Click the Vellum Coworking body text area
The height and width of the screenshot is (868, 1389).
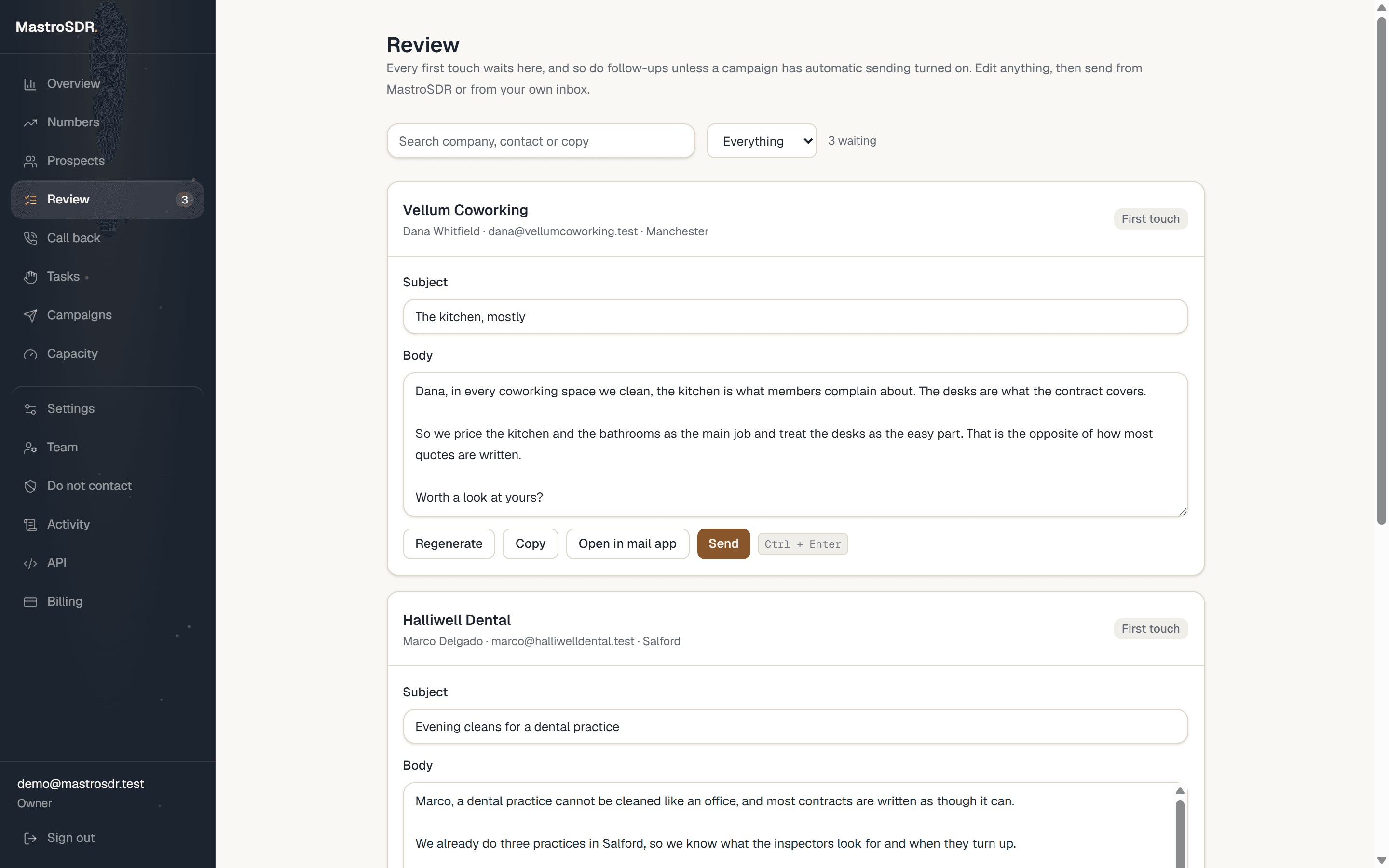click(795, 444)
